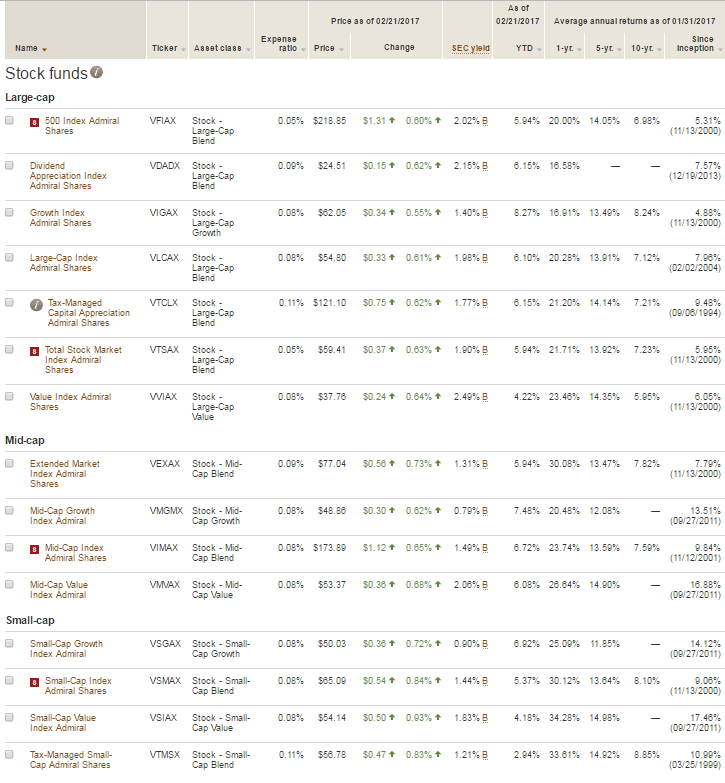725x783 pixels.
Task: Select ticker text VIMAX
Action: [164, 548]
